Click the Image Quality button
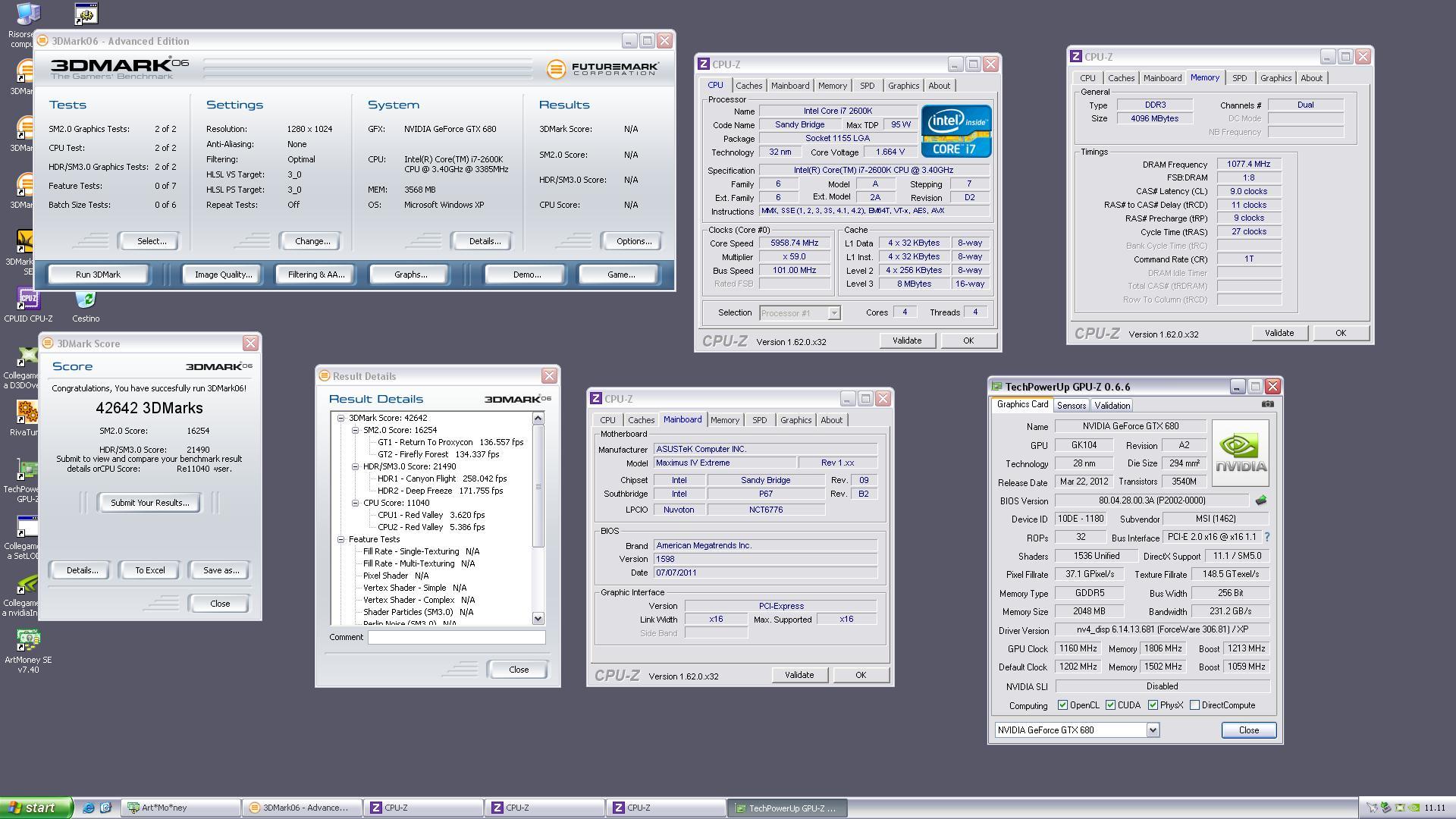Screen dimensions: 1456x819 (x=223, y=275)
